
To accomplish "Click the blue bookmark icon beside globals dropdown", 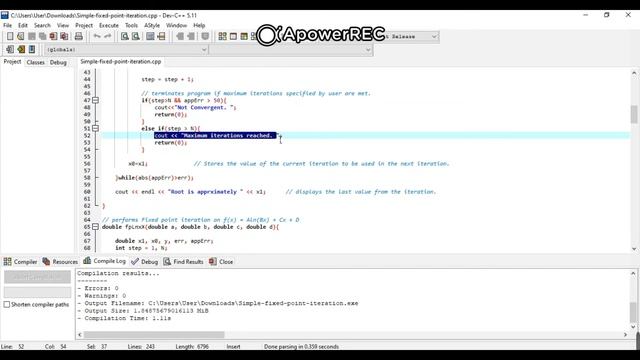I will (x=32, y=49).
